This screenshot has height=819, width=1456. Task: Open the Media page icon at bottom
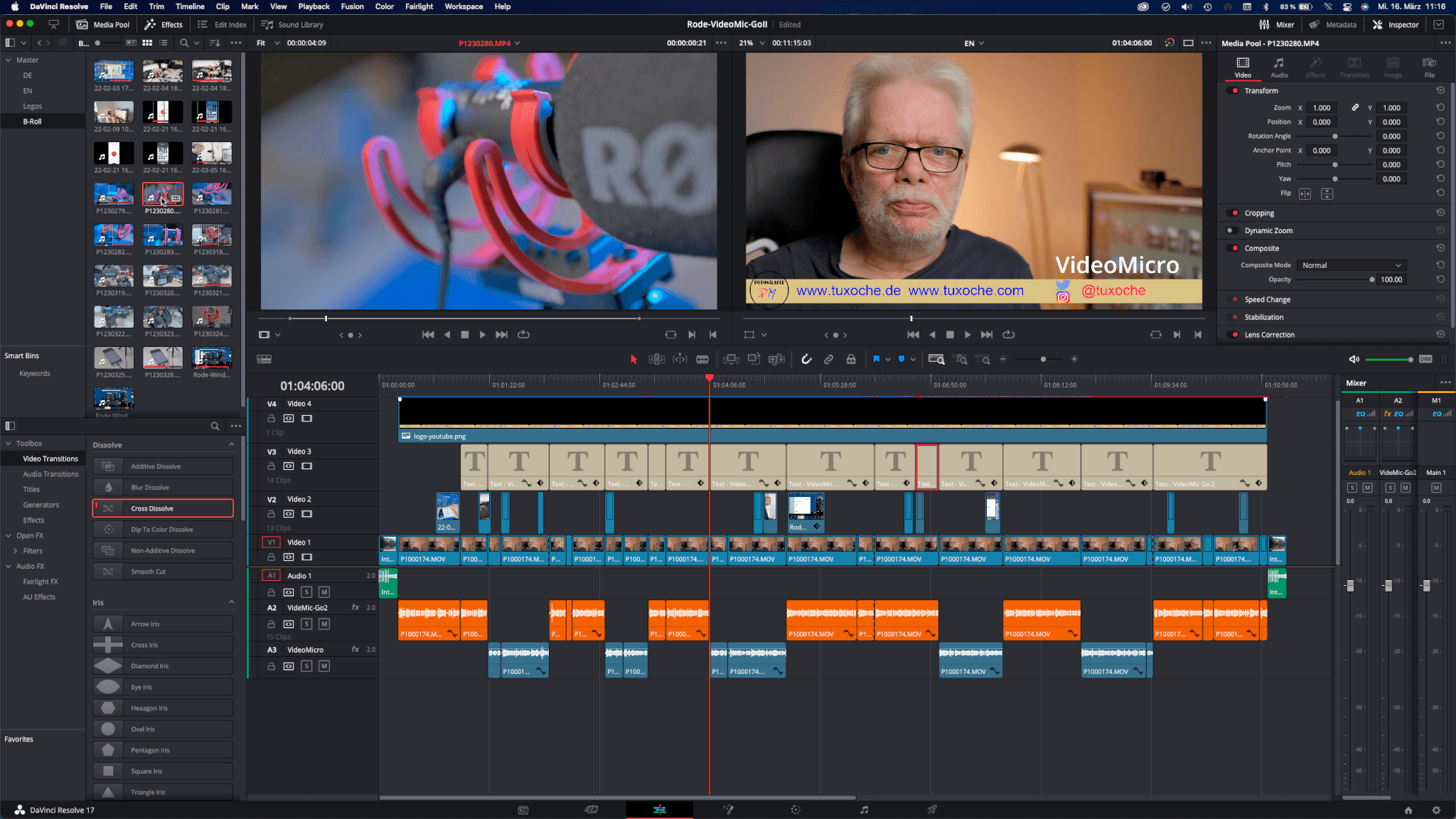(523, 810)
